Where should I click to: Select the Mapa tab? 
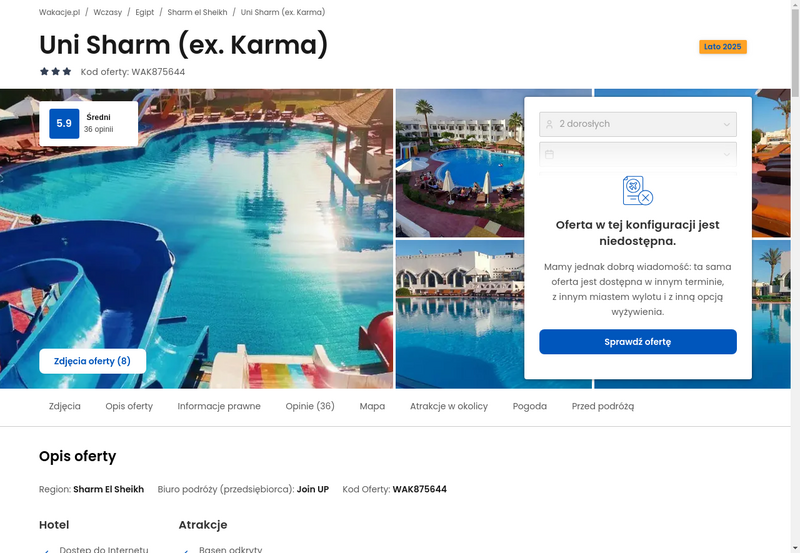(372, 406)
